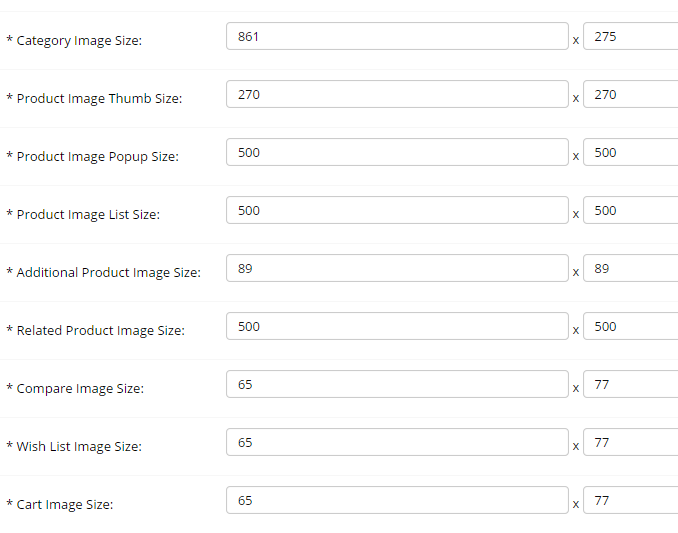Select the Related Product Image height input
The width and height of the screenshot is (678, 533).
click(x=631, y=327)
